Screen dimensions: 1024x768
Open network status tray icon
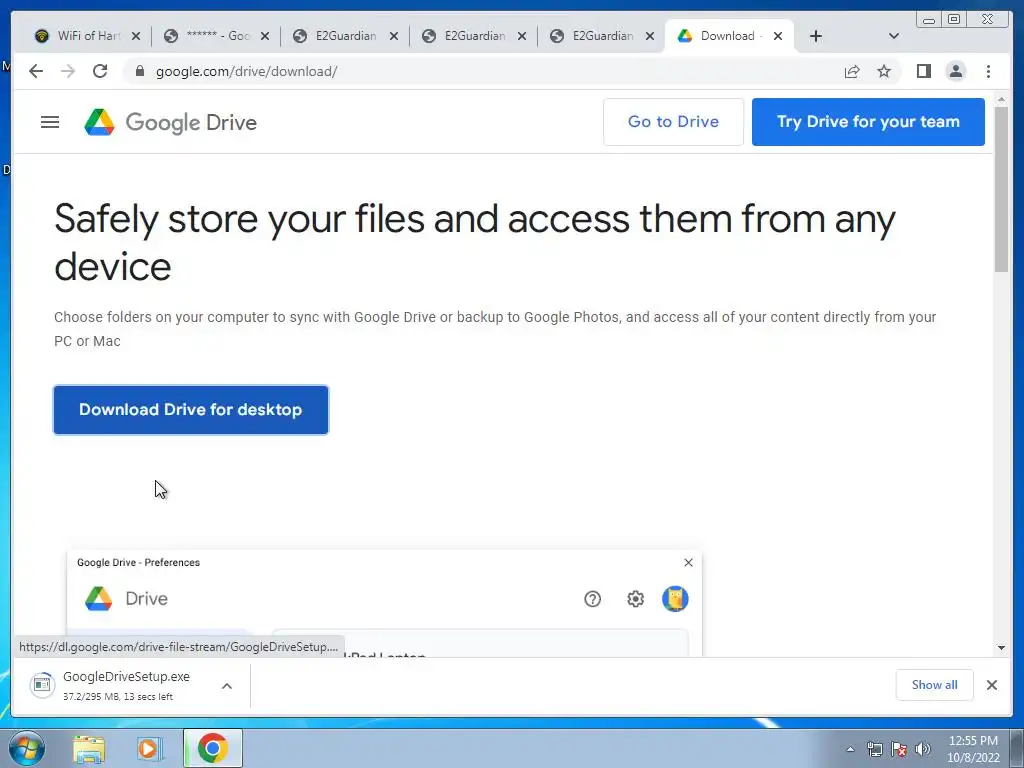coord(874,749)
